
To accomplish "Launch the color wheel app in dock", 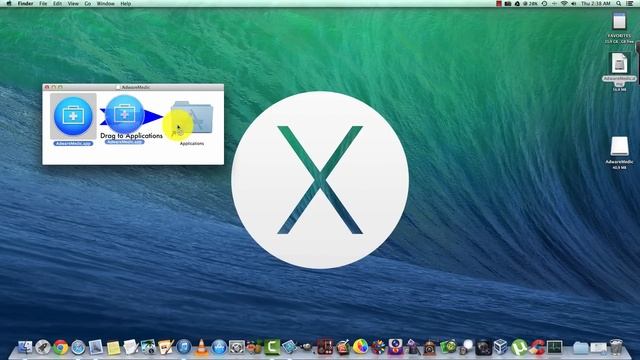I will pyautogui.click(x=360, y=347).
